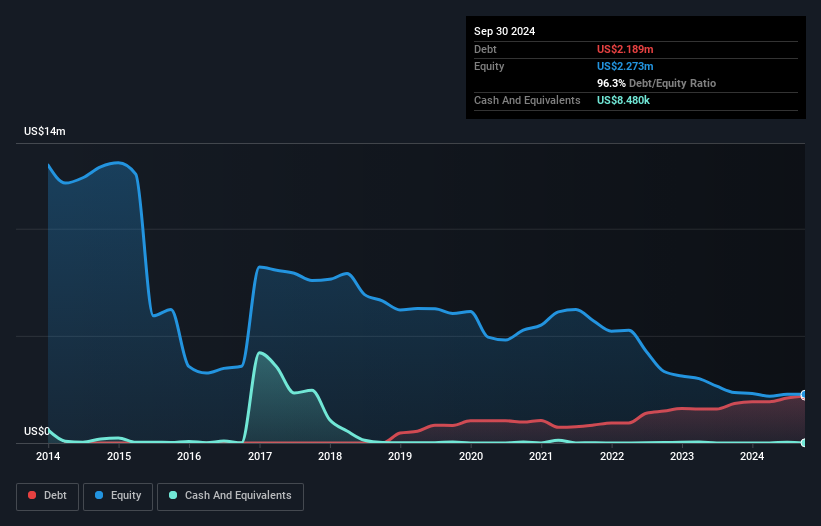
Task: Click the red Debt legend dot
Action: pos(32,495)
